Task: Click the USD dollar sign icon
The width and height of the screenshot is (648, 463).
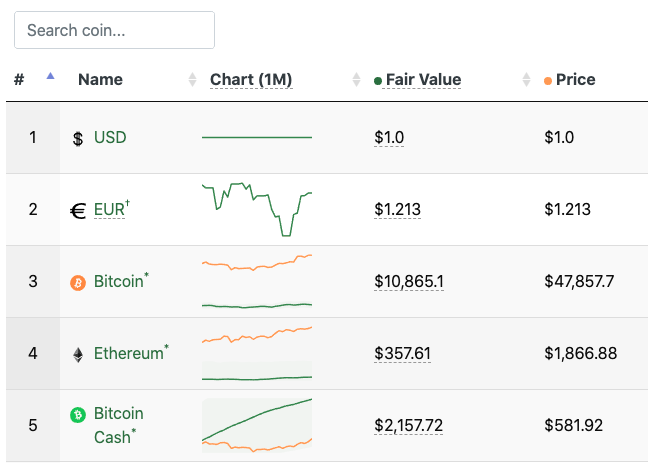Action: [x=78, y=139]
